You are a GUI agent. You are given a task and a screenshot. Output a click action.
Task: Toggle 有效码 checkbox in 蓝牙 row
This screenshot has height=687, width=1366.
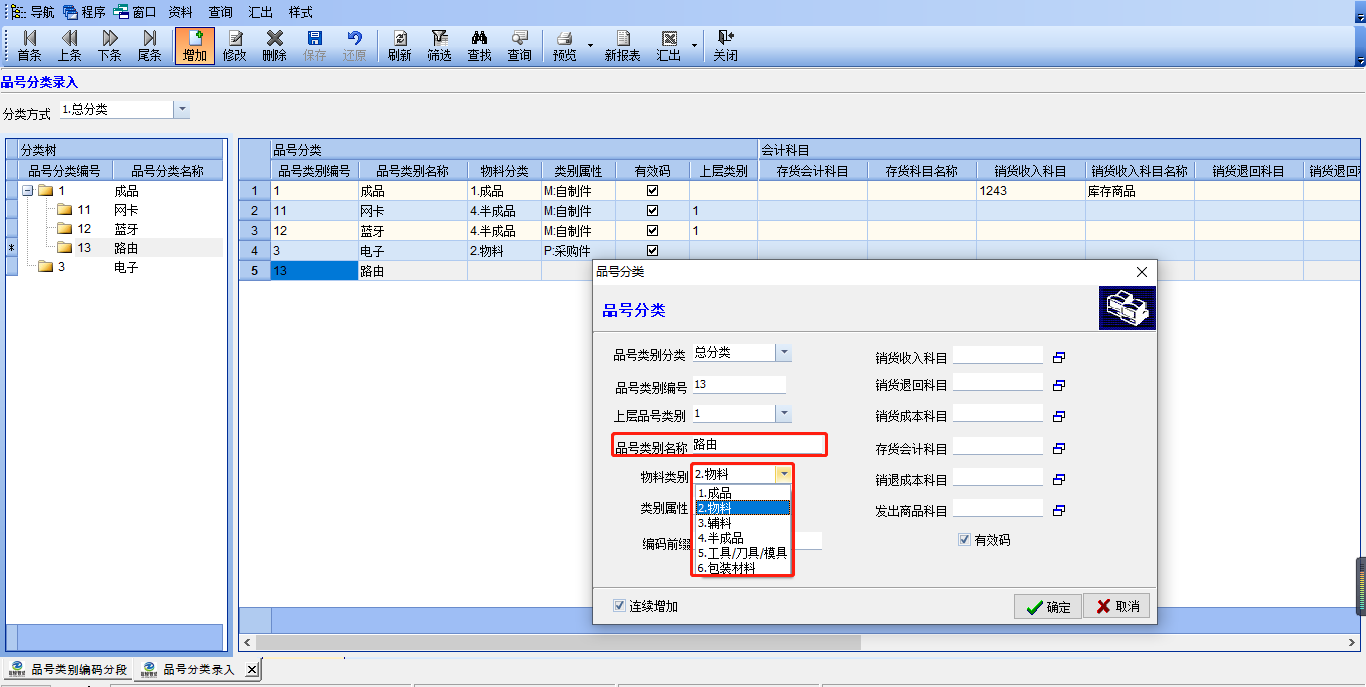(x=653, y=231)
